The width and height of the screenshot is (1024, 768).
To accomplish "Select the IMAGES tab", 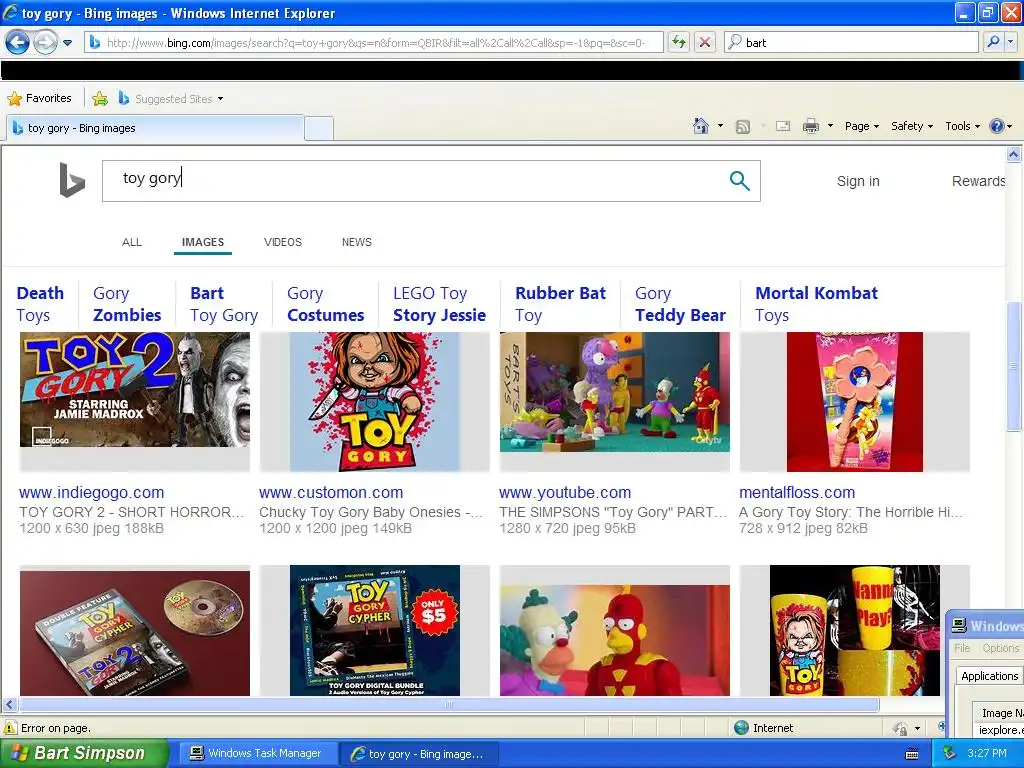I will 202,242.
